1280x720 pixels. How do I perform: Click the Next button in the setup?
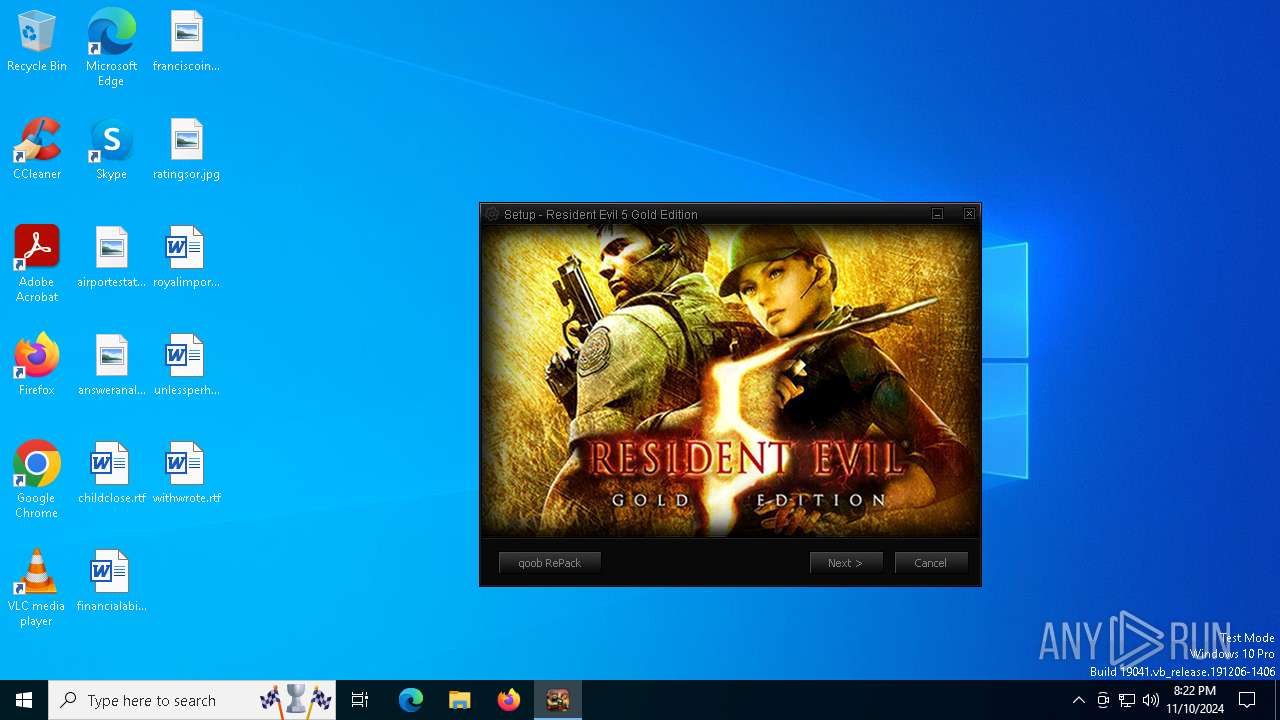point(846,563)
